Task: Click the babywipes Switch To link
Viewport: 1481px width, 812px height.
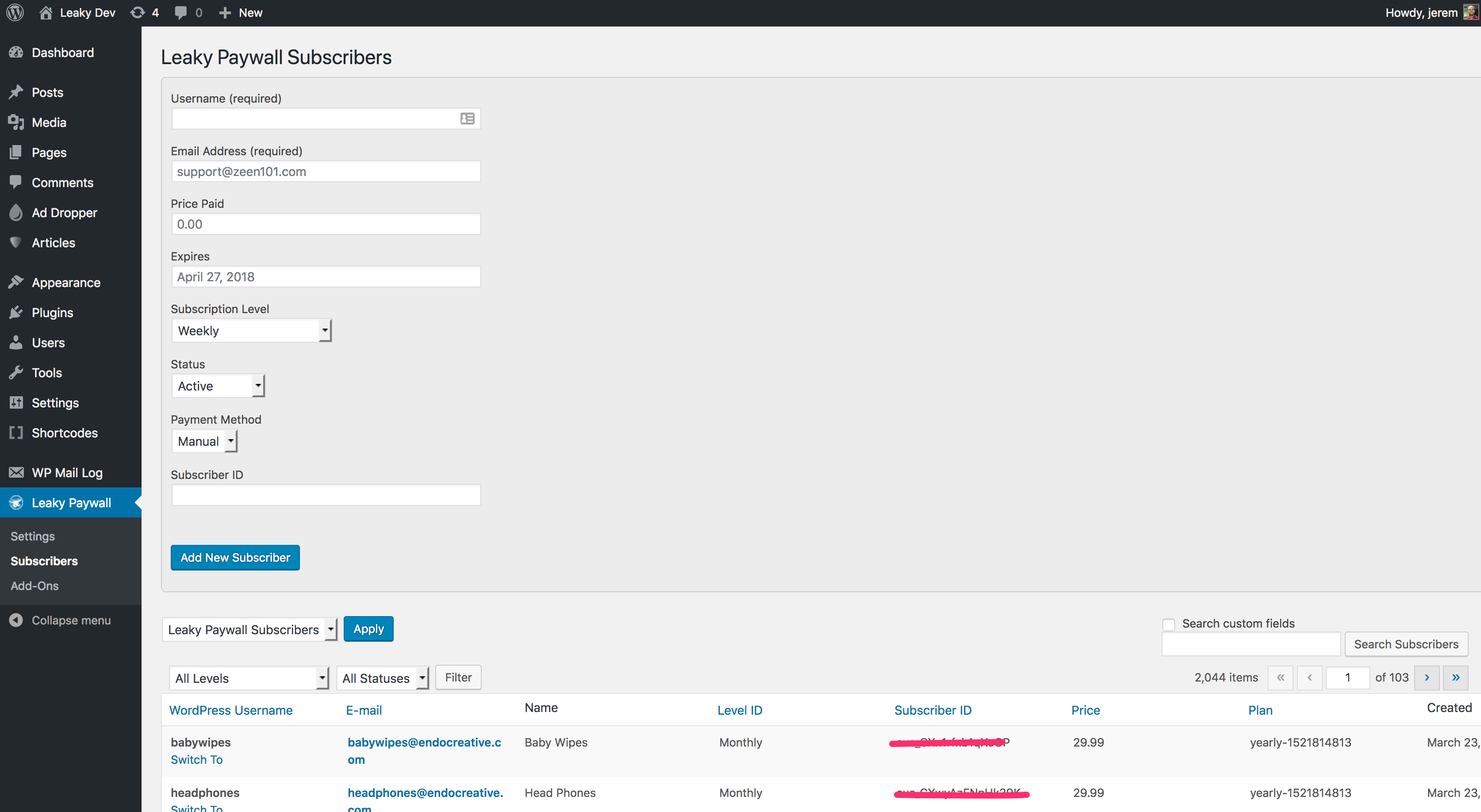Action: pos(196,760)
